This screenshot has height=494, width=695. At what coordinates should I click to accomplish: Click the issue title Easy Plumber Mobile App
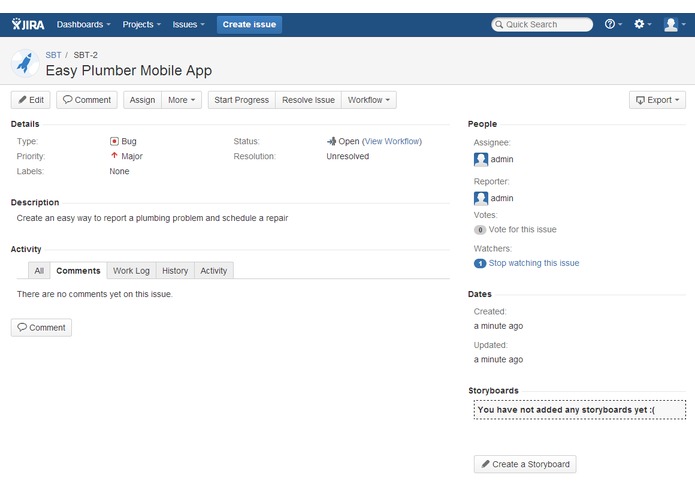129,70
